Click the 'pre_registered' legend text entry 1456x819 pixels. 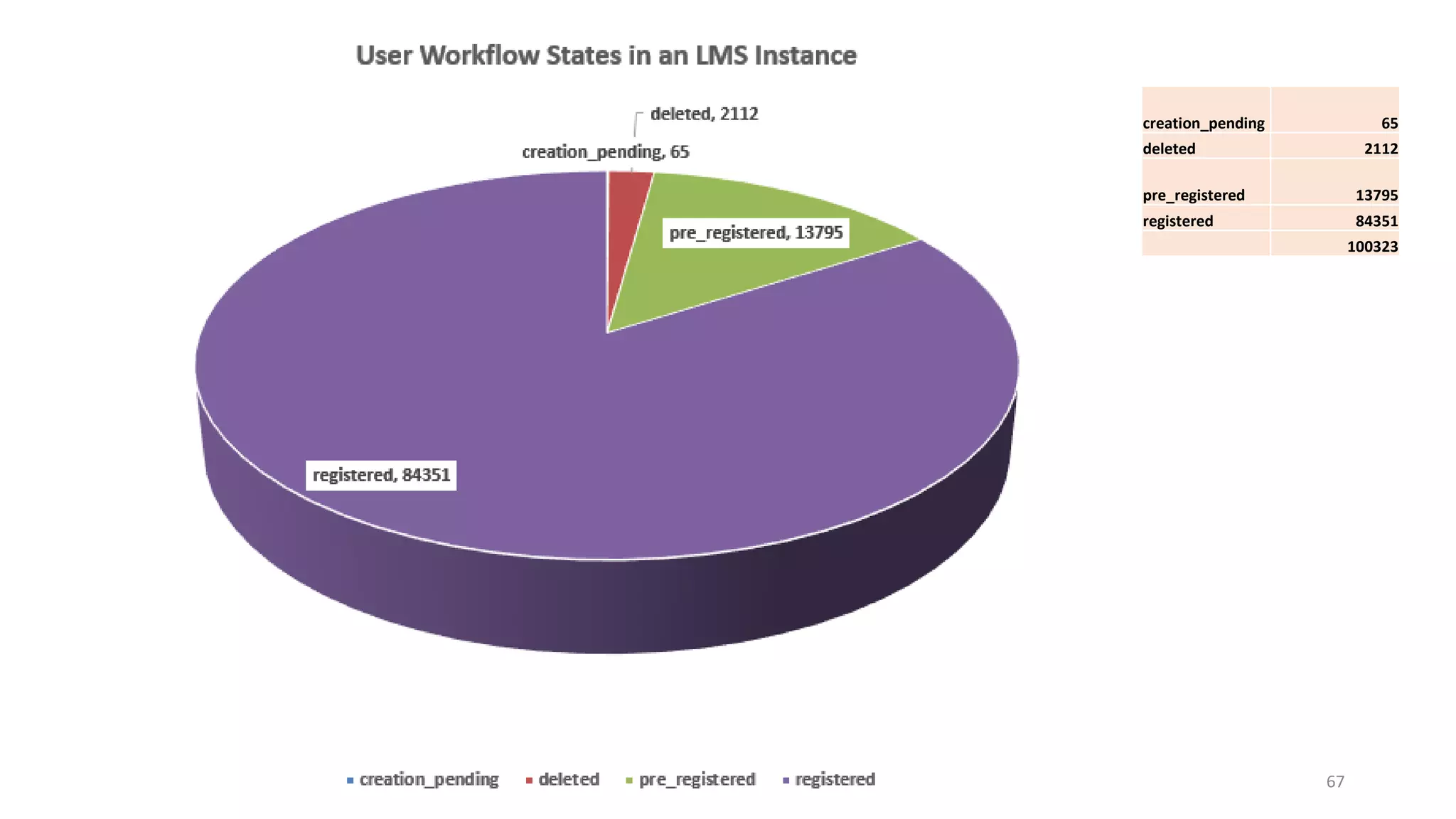697,780
